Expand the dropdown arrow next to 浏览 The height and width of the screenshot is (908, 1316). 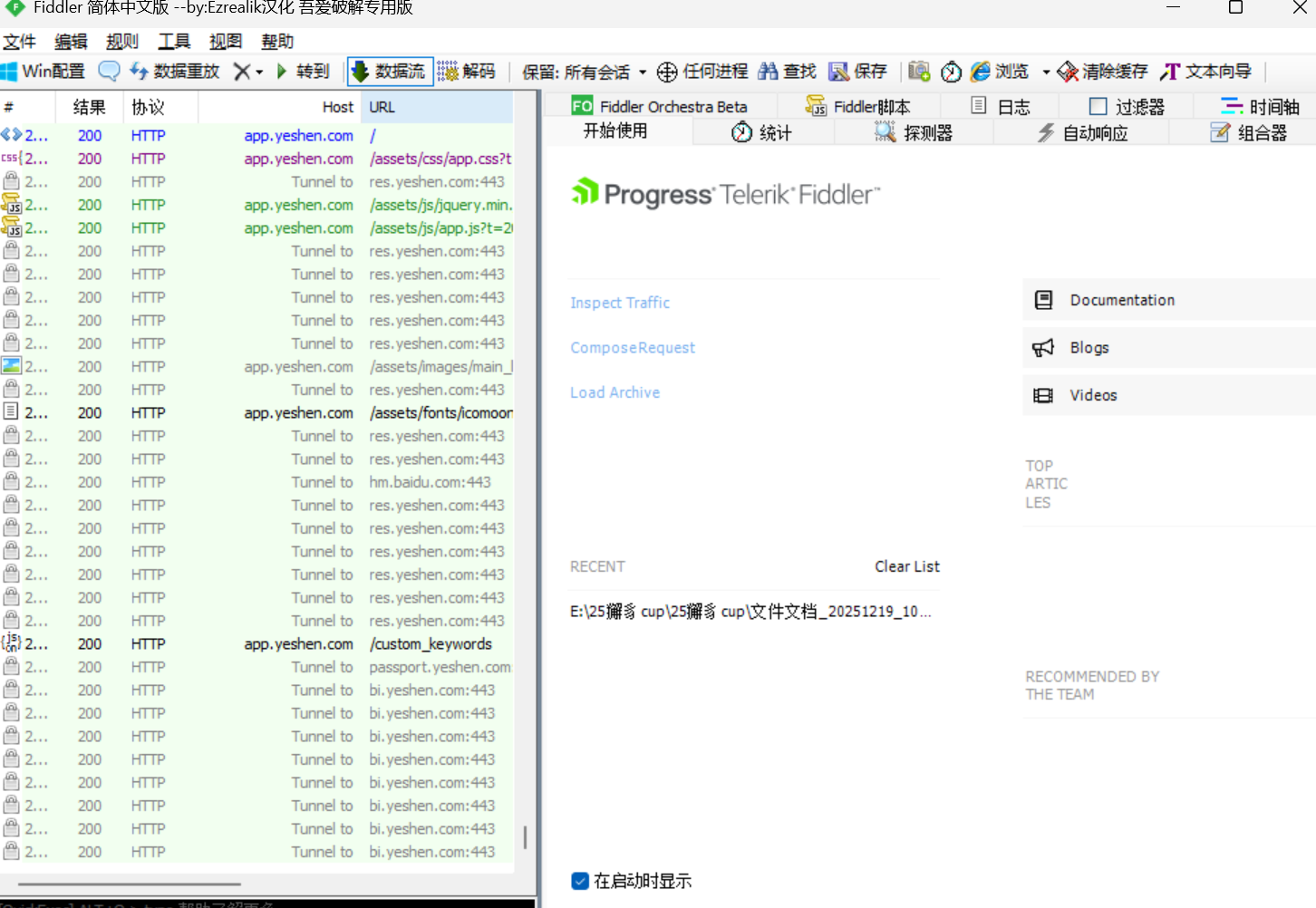point(1046,72)
